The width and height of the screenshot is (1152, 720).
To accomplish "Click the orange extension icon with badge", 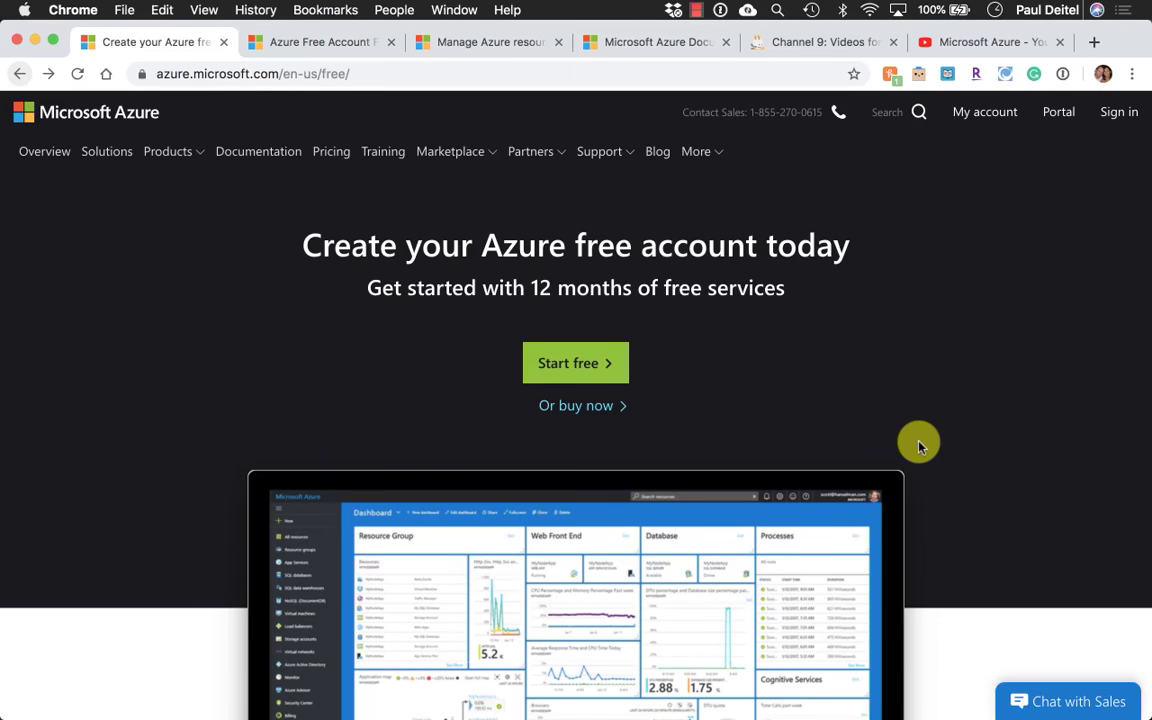I will coord(890,74).
